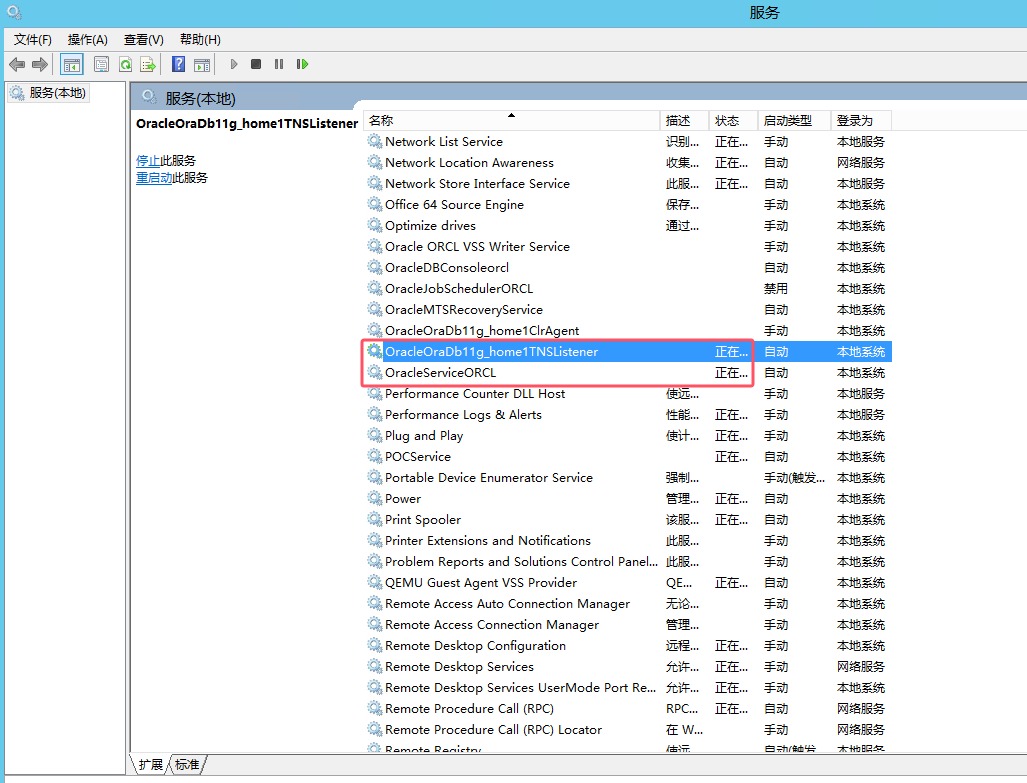Toggle the console tree visibility icon
Screen dimensions: 1027x783
point(71,64)
